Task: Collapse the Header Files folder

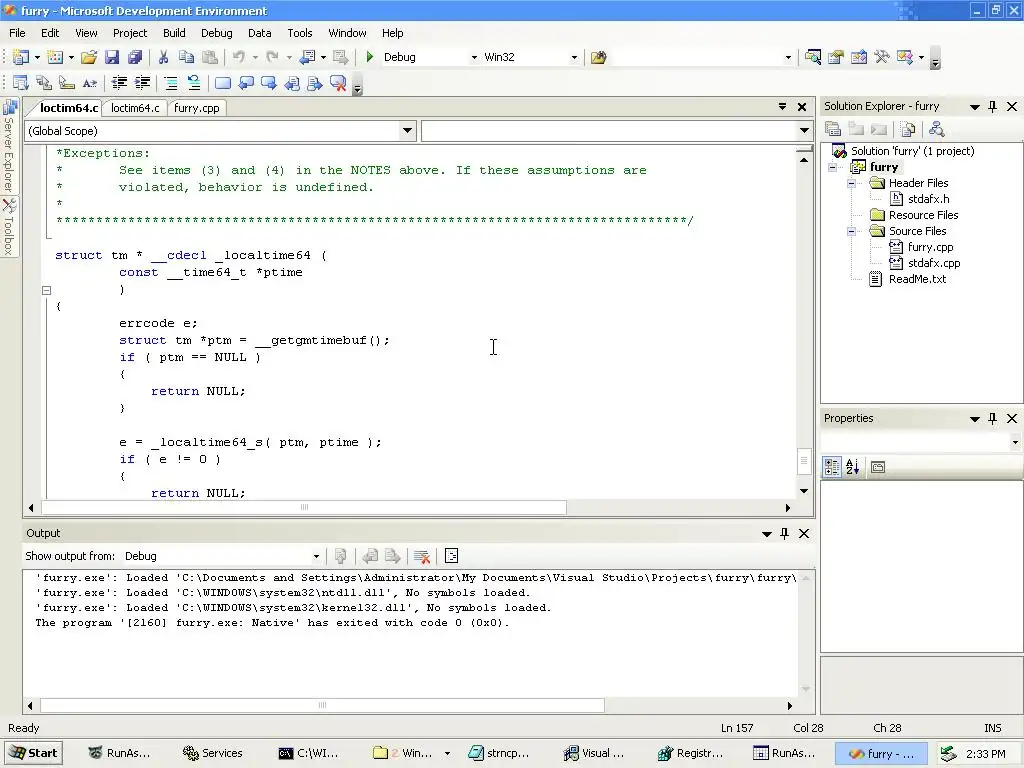Action: [x=851, y=184]
